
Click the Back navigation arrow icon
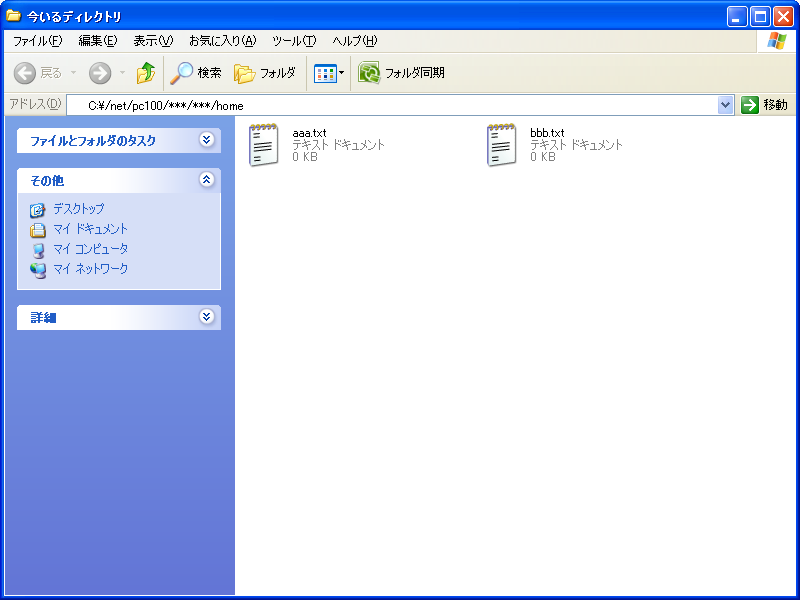pyautogui.click(x=26, y=73)
